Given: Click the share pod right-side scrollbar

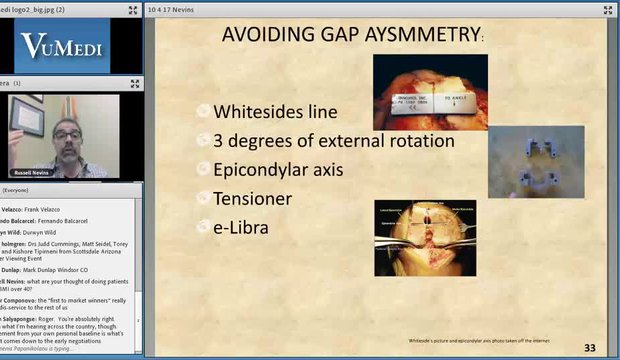Looking at the screenshot, I should pos(612,186).
